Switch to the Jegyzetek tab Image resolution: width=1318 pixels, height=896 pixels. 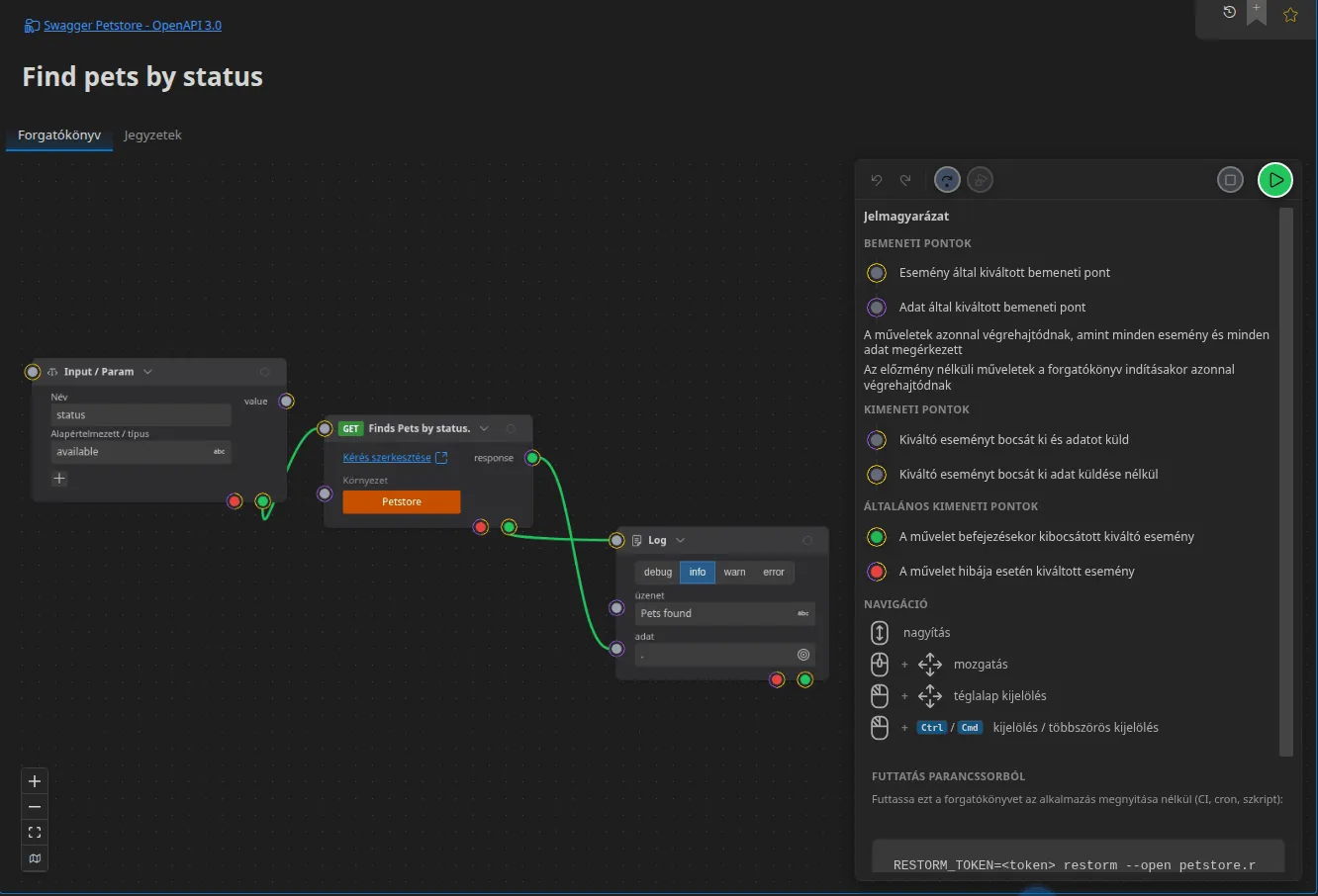point(152,135)
